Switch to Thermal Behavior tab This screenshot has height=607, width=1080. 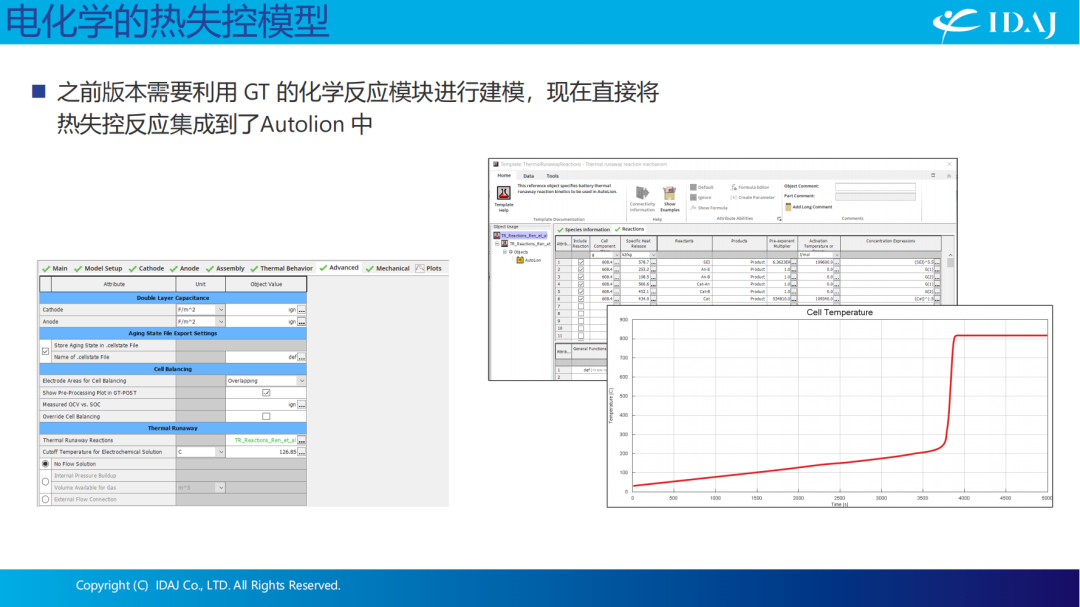tap(281, 268)
